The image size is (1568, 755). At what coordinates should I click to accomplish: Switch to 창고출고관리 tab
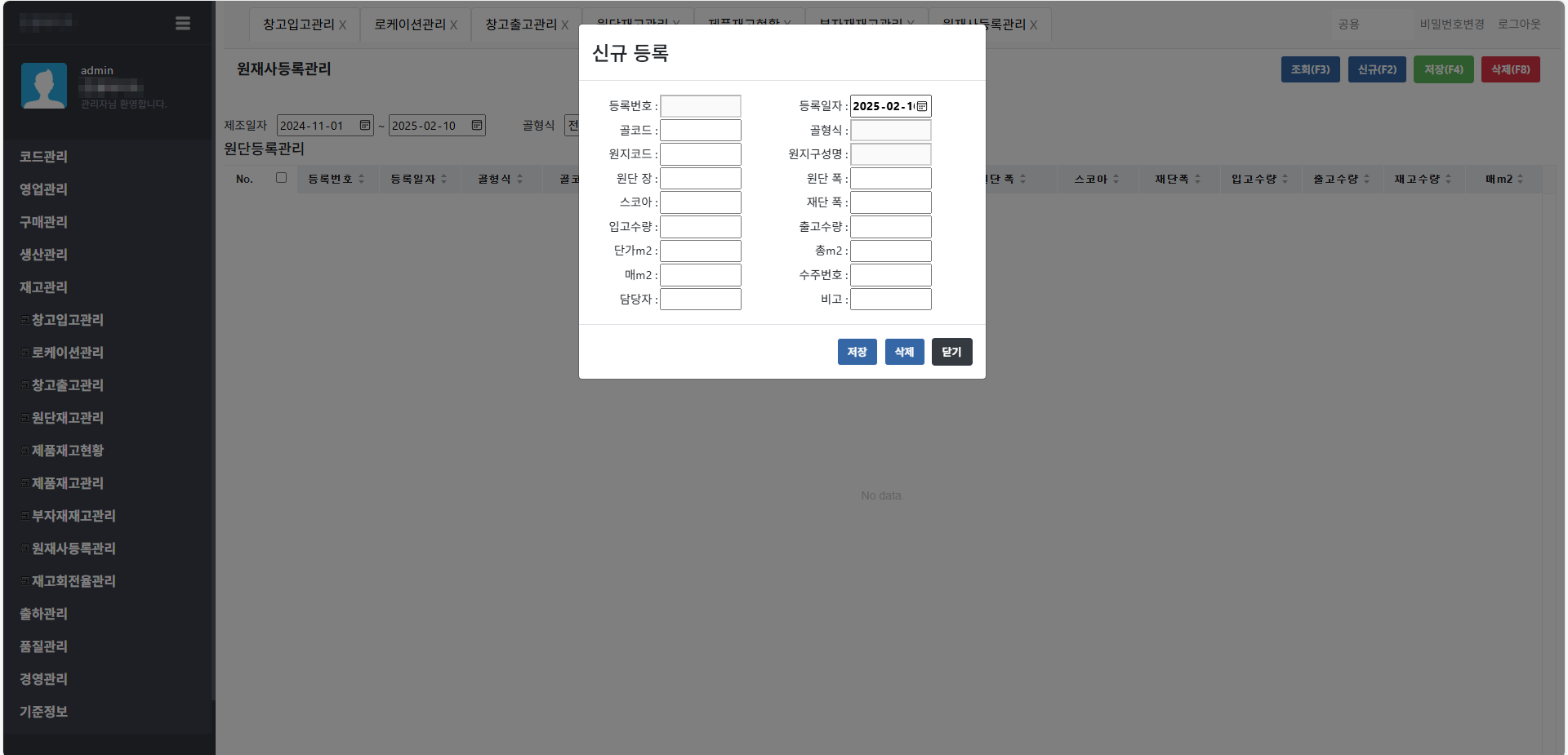pyautogui.click(x=521, y=24)
